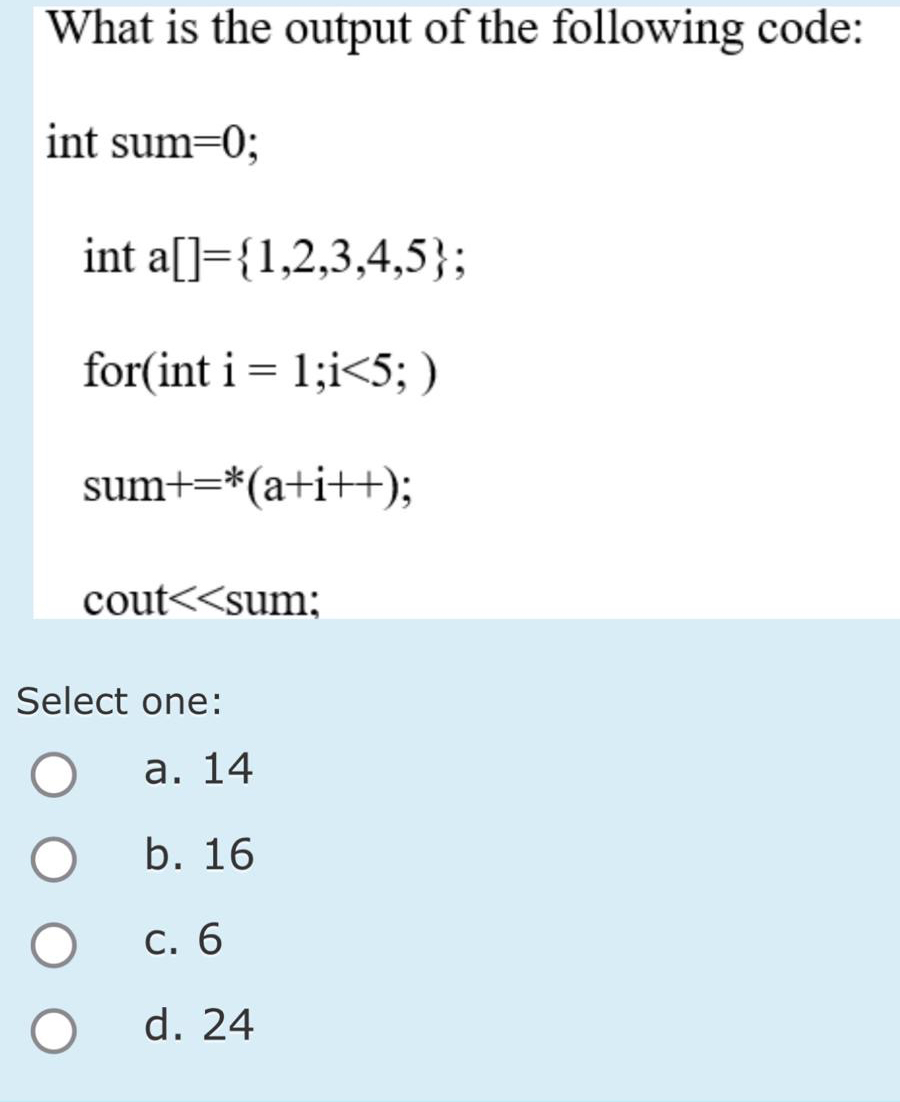Click the option label "a. 14"

pos(198,769)
